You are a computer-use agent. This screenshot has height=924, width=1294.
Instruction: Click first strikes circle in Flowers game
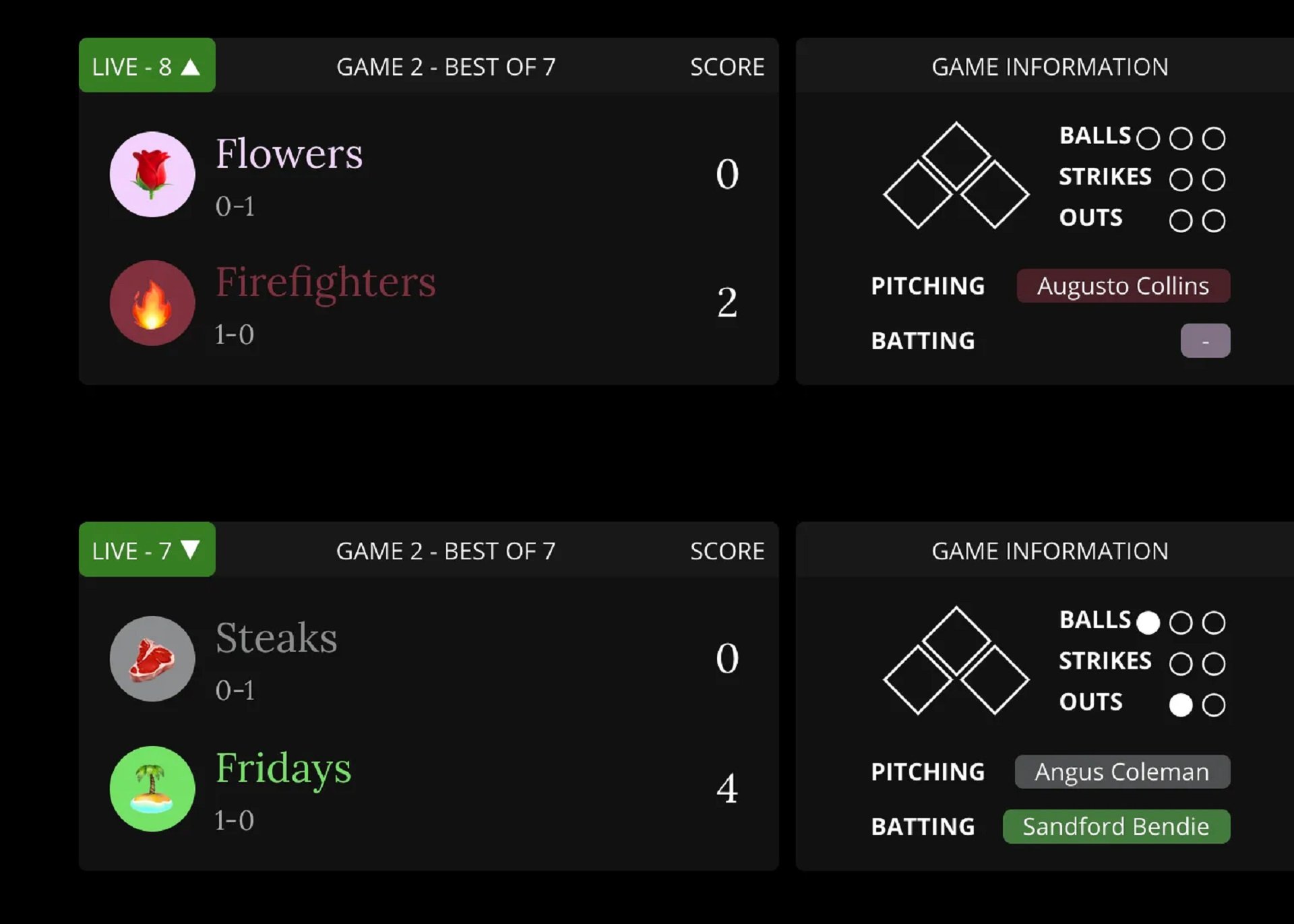point(1180,179)
